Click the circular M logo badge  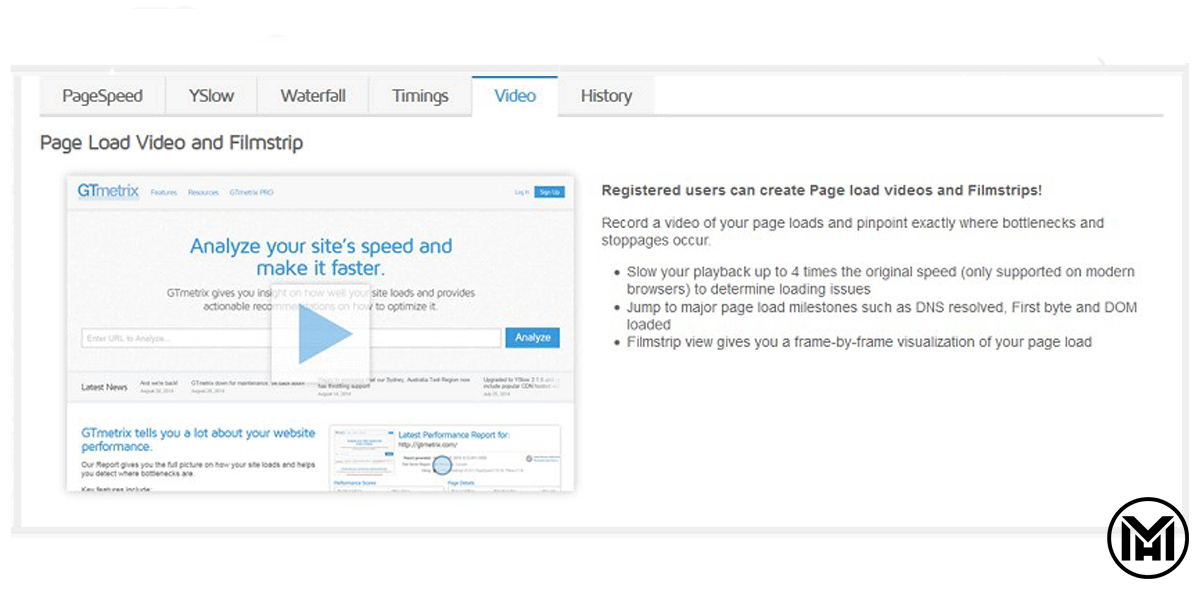(x=1148, y=538)
